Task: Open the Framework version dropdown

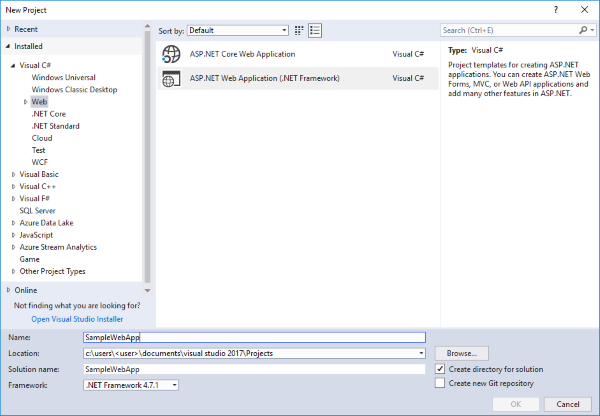Action: tap(131, 385)
